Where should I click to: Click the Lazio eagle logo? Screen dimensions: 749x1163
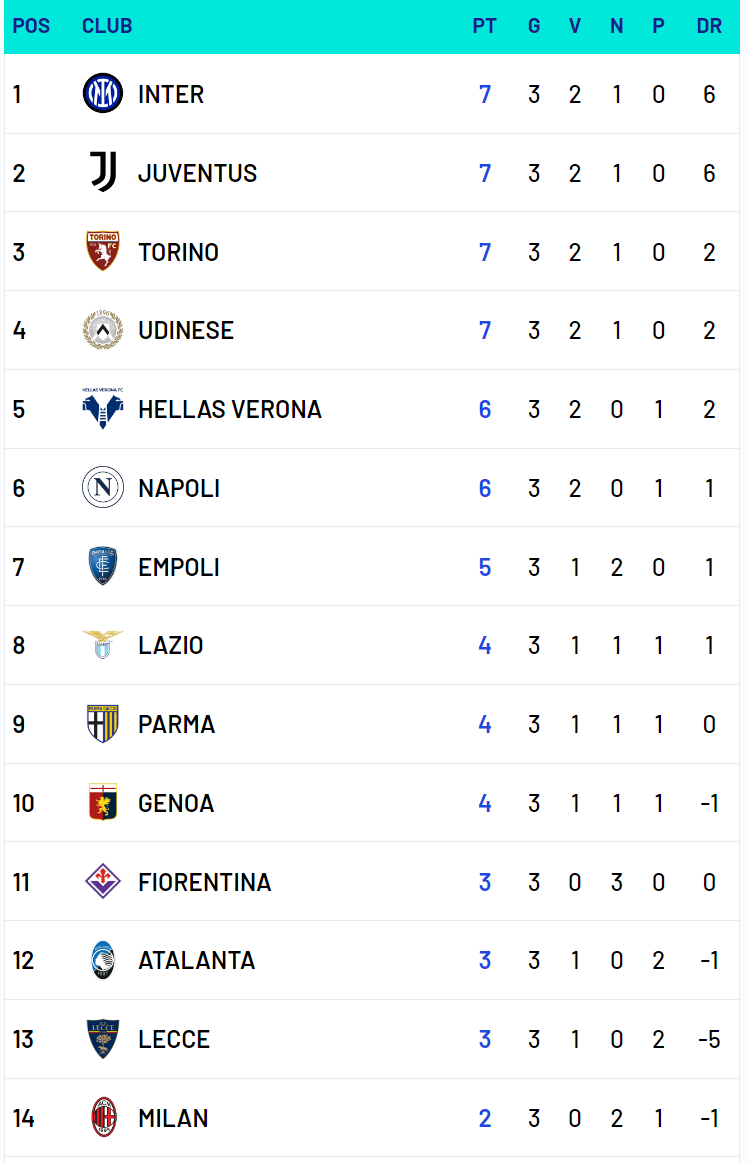click(x=102, y=645)
